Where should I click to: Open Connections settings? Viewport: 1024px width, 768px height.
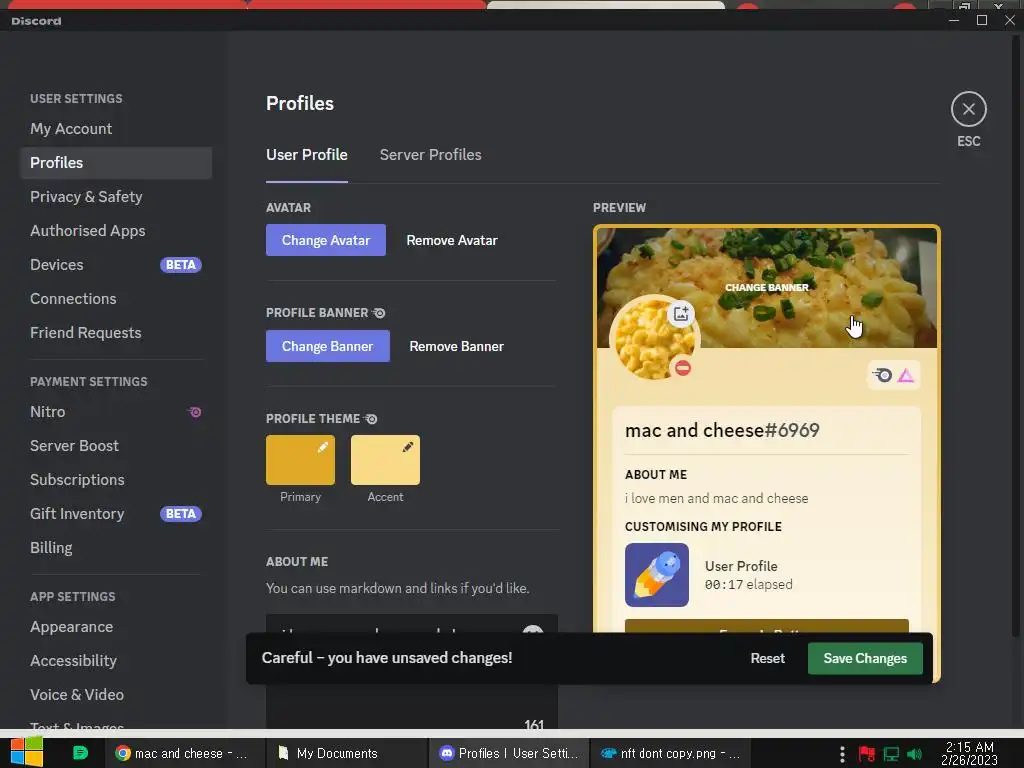(116, 298)
